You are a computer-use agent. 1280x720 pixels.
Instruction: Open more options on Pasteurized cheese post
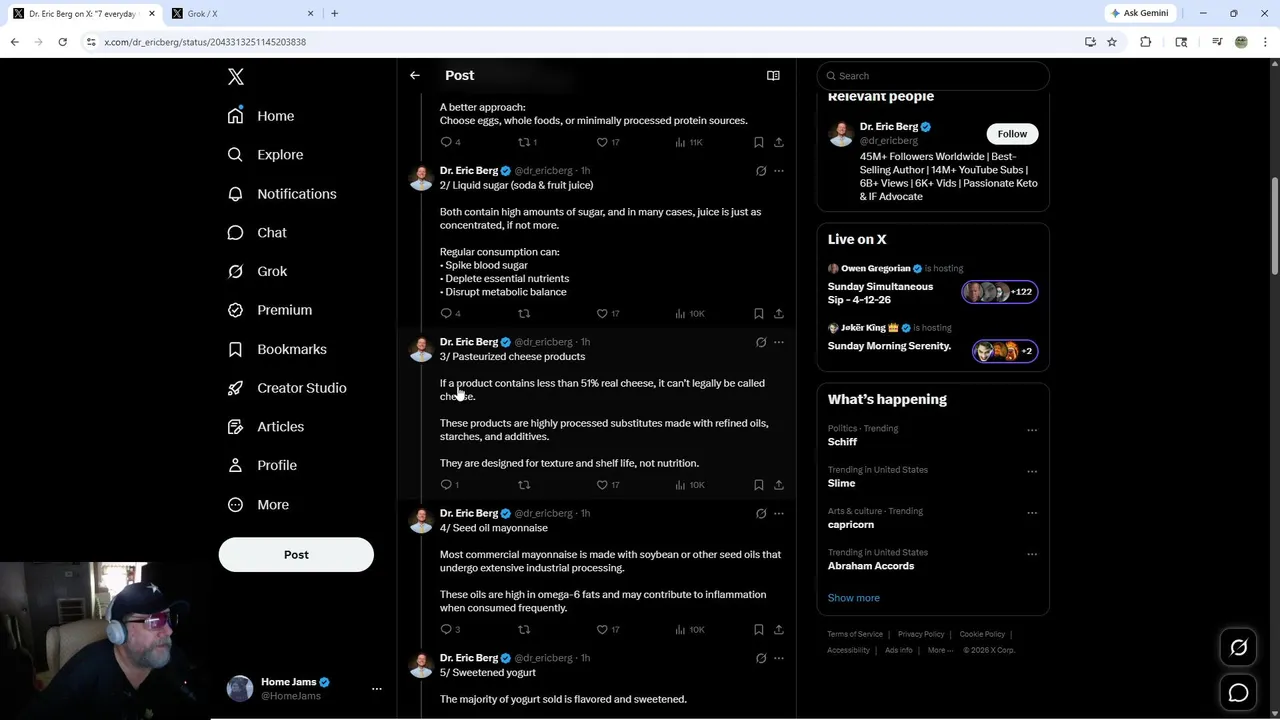[779, 342]
